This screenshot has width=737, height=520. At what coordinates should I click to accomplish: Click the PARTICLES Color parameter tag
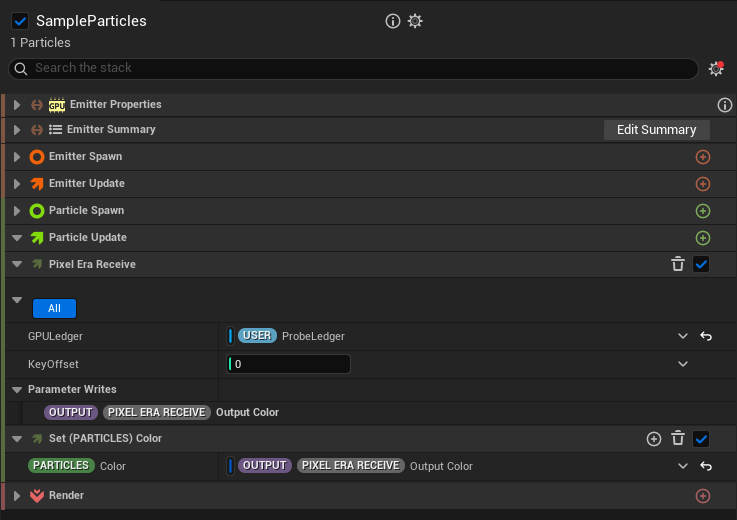click(62, 465)
